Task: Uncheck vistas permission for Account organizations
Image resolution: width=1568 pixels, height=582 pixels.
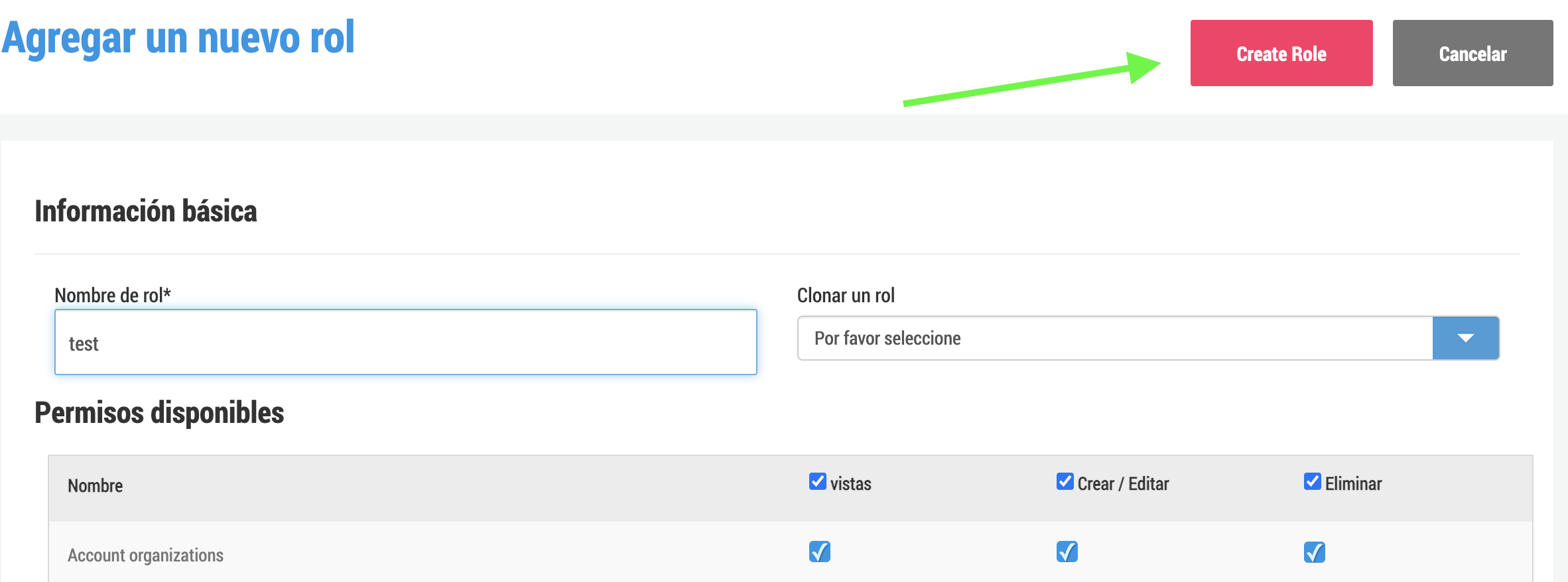Action: coord(820,552)
